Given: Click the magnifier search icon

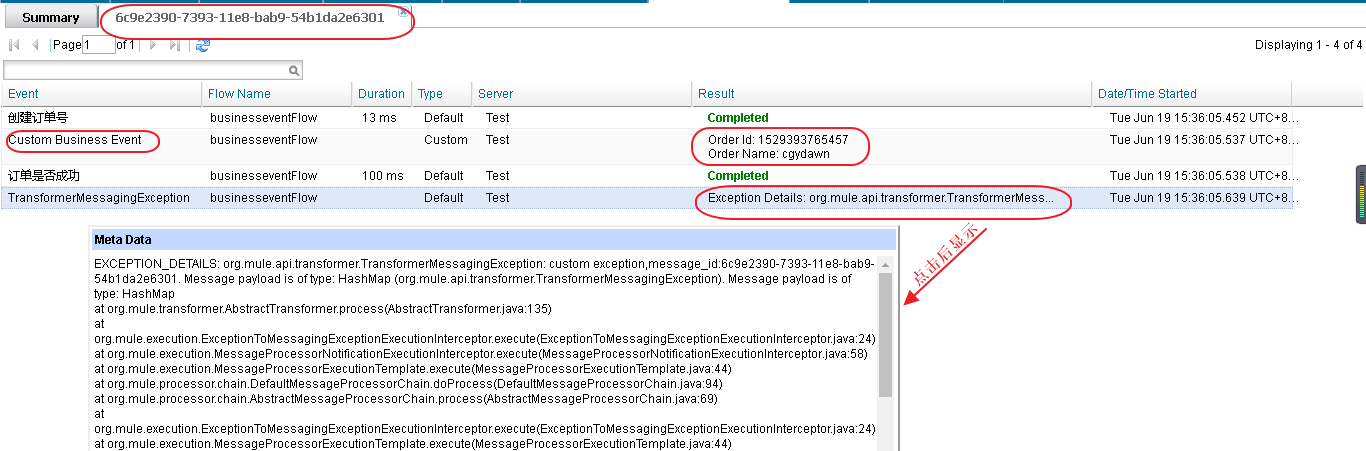Looking at the screenshot, I should tap(294, 71).
